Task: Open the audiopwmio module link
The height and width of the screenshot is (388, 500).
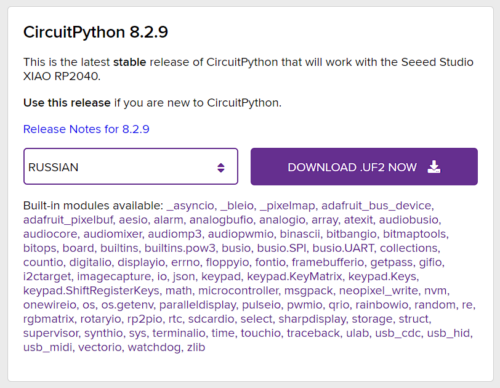Action: (241, 234)
